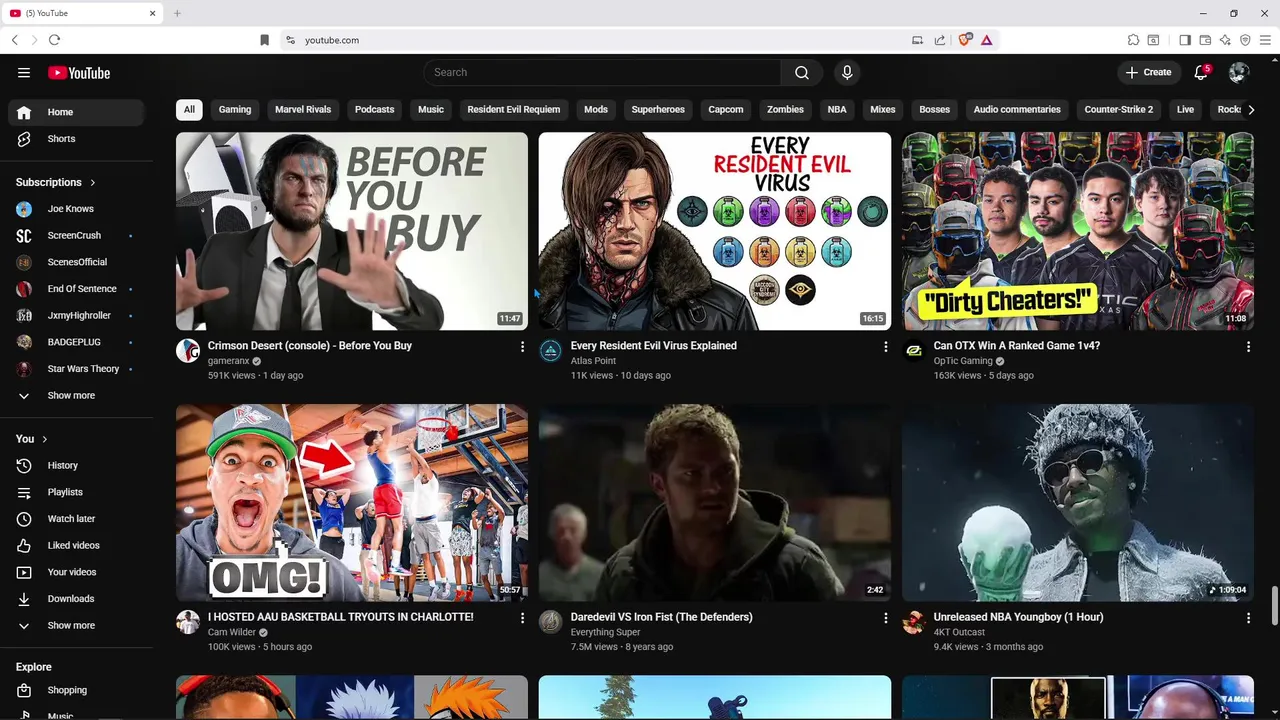
Task: Open Watch later in the sidebar
Action: tap(76, 519)
